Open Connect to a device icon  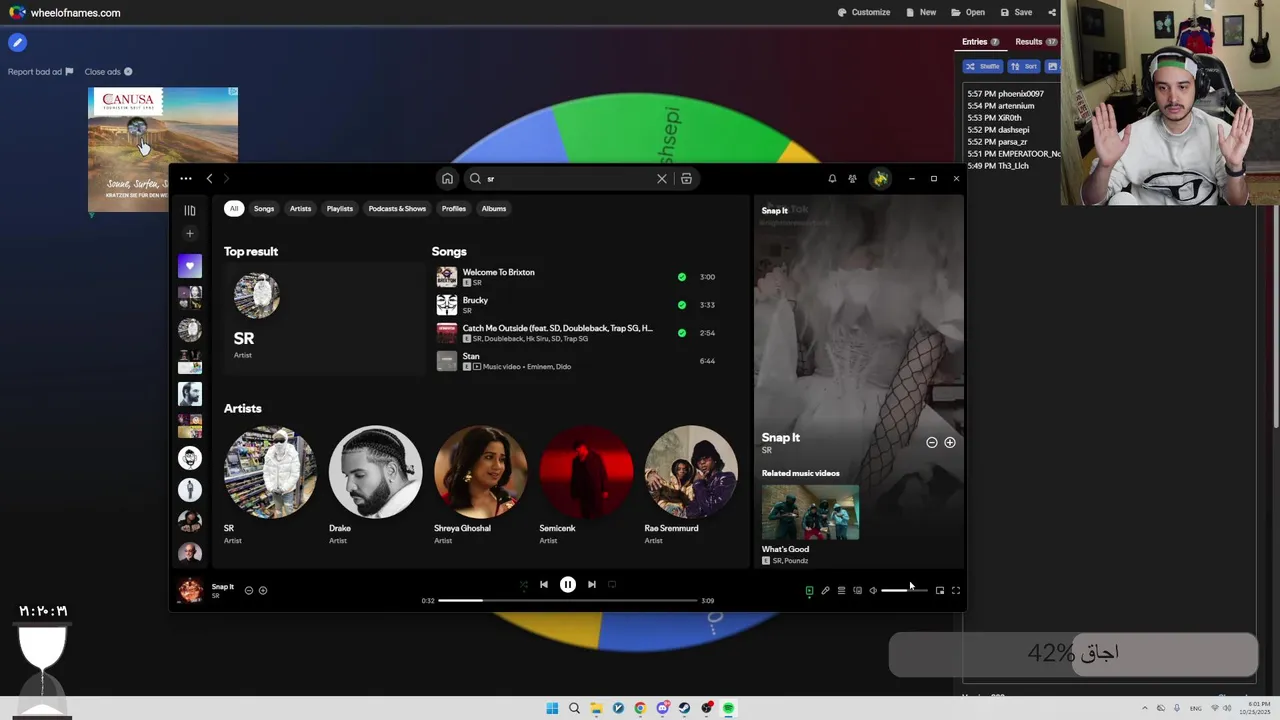857,591
